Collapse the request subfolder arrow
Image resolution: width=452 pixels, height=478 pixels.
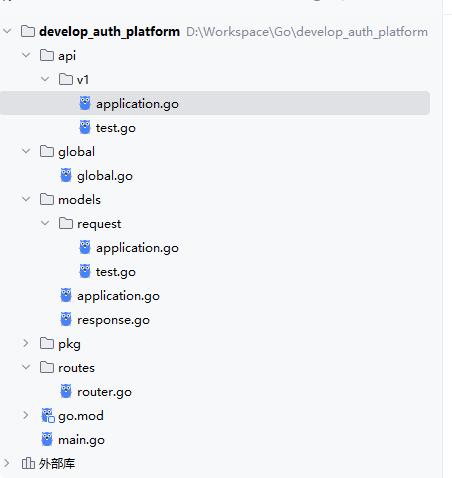pos(45,223)
